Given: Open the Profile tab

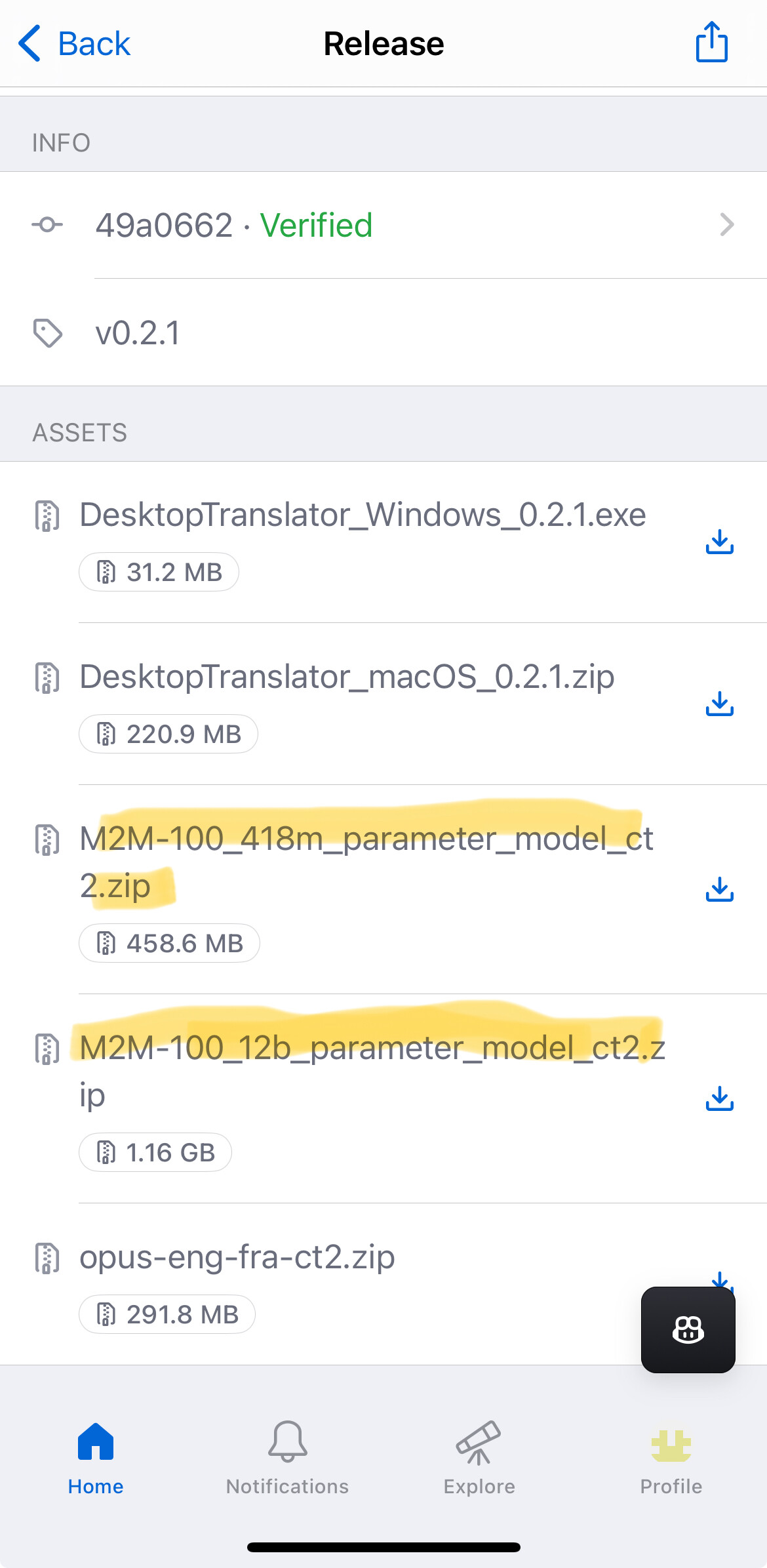Looking at the screenshot, I should click(671, 1457).
